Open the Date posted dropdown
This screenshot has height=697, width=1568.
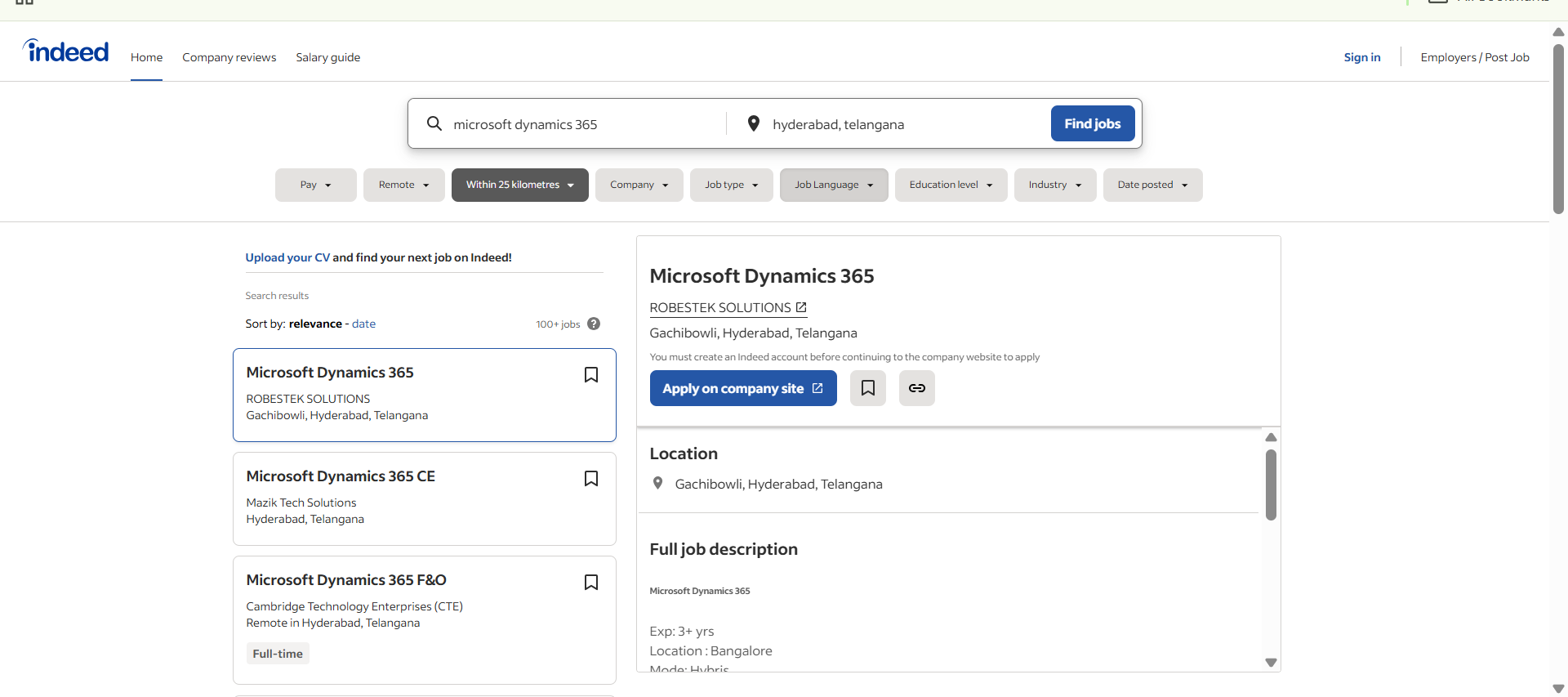click(x=1153, y=185)
